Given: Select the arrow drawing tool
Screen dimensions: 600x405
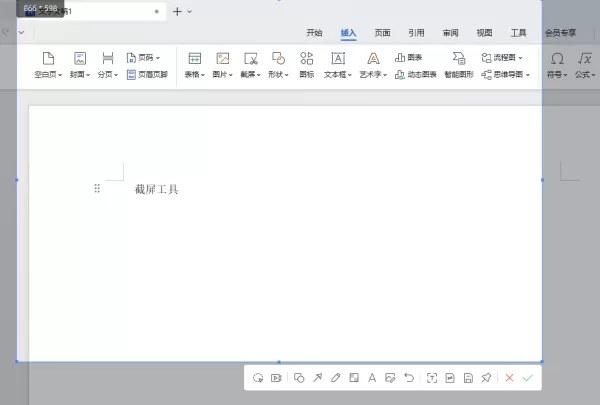Looking at the screenshot, I should pyautogui.click(x=317, y=378).
